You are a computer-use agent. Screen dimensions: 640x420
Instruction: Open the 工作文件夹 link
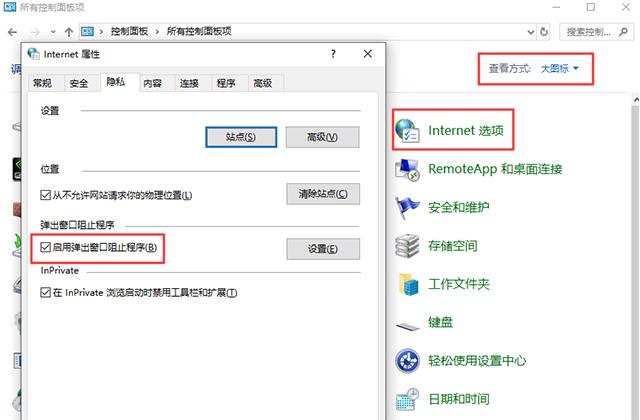click(x=459, y=284)
